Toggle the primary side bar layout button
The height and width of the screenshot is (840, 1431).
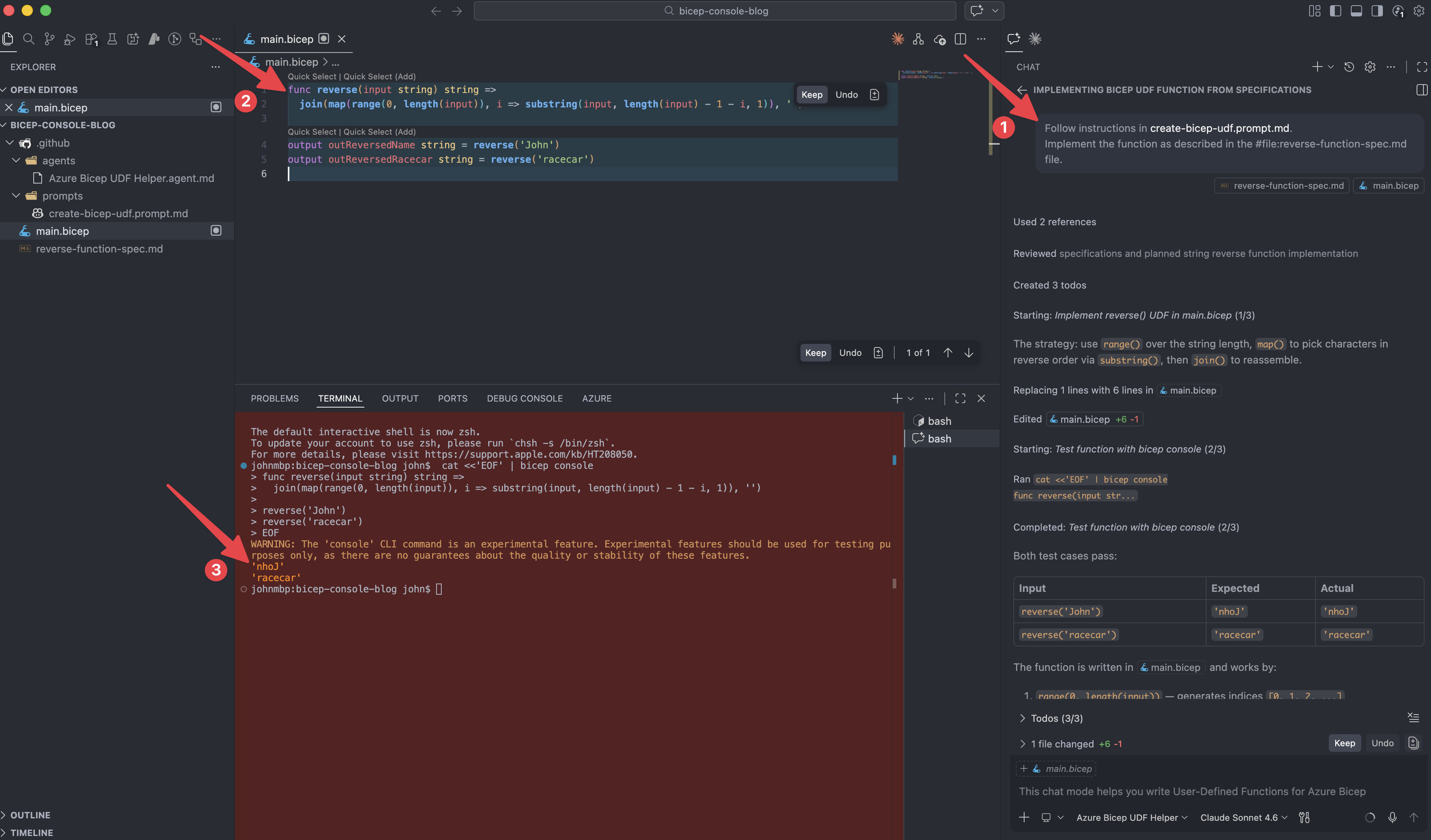coord(1335,11)
